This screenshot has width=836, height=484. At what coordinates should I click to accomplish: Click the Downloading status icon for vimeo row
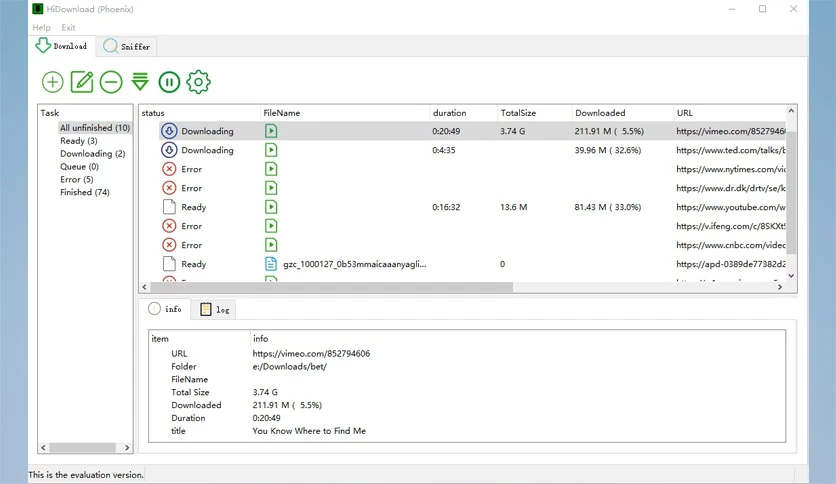click(x=169, y=131)
